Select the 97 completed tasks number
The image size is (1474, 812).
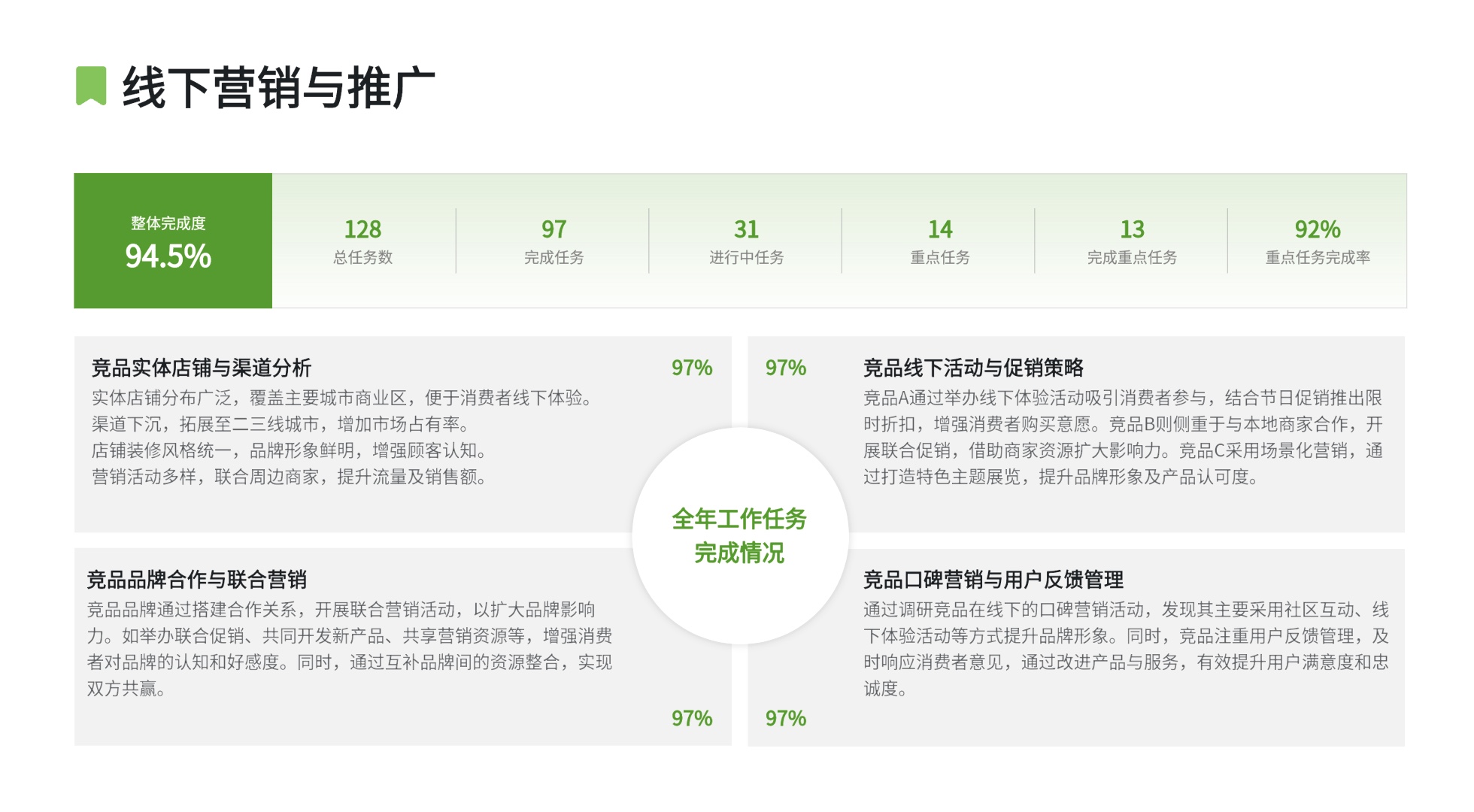[x=554, y=229]
